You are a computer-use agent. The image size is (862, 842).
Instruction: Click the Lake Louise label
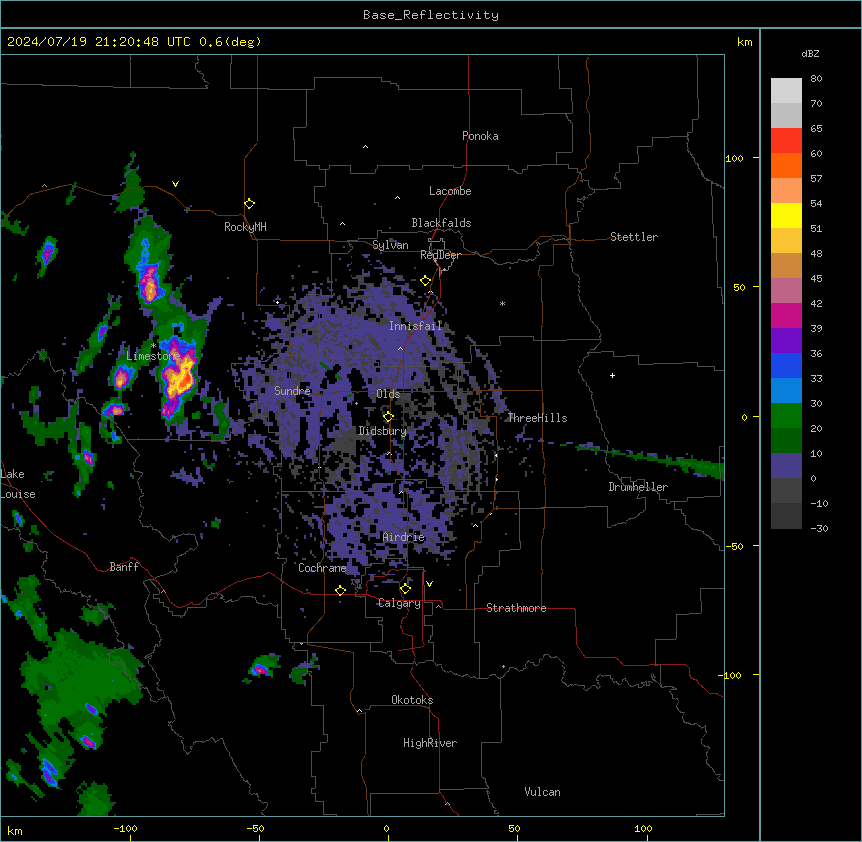pos(18,484)
